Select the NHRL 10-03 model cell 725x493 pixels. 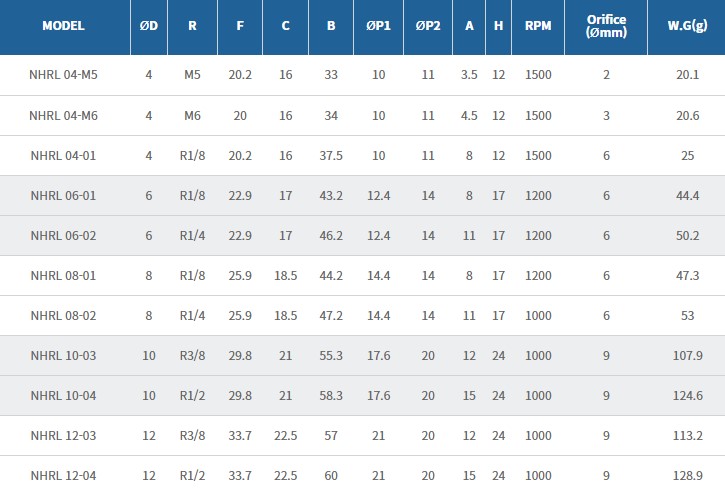(63, 355)
